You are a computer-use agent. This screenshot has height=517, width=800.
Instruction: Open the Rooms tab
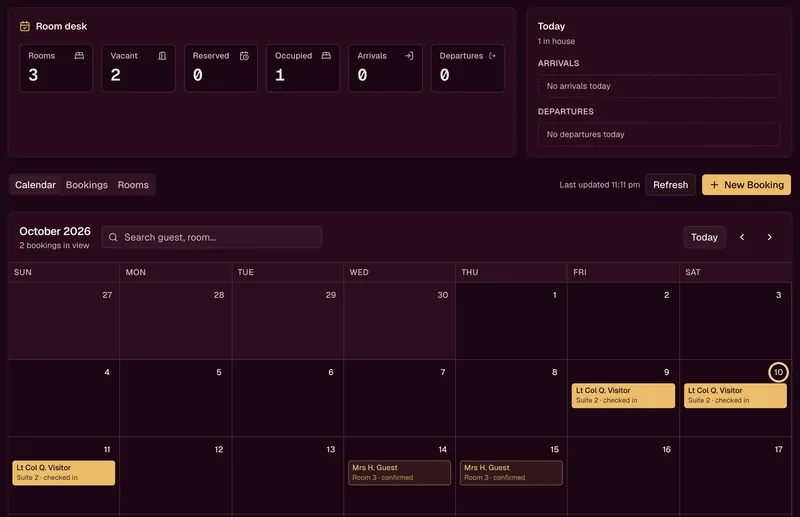pyautogui.click(x=133, y=185)
